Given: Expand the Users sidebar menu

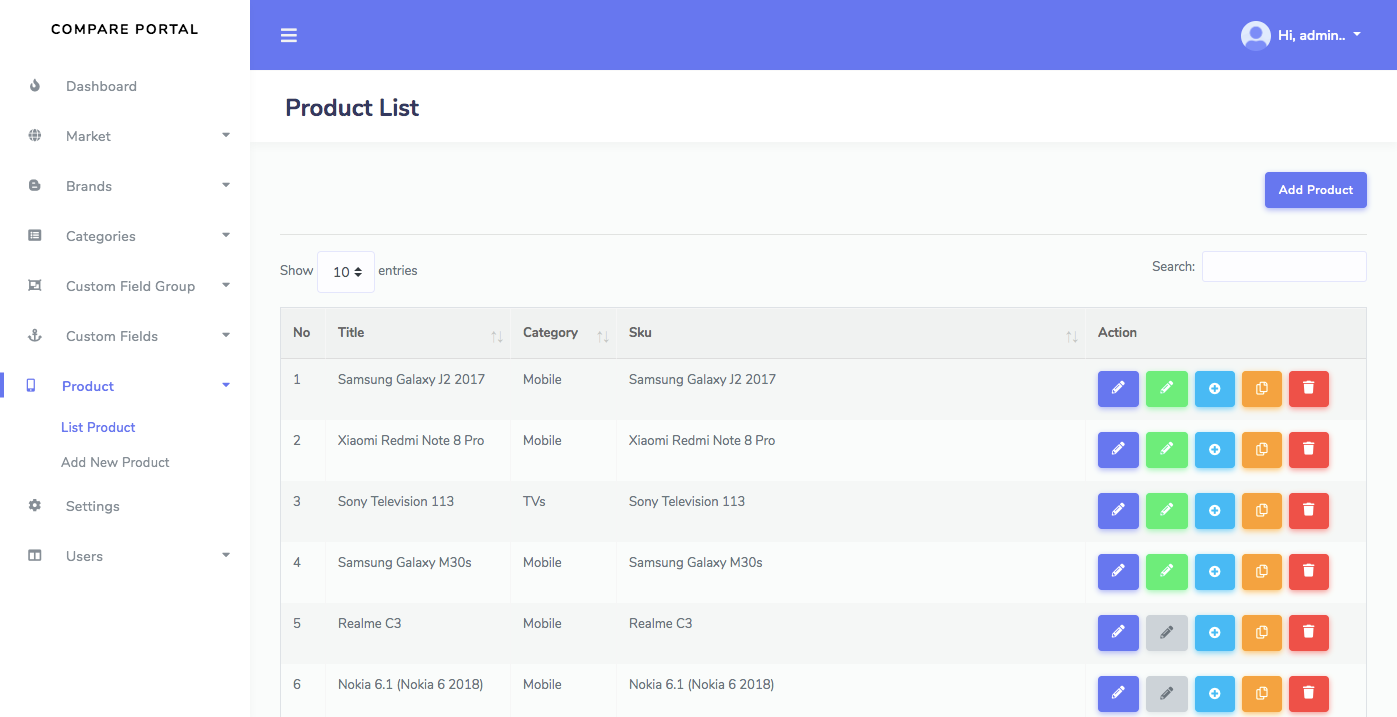Looking at the screenshot, I should [125, 556].
